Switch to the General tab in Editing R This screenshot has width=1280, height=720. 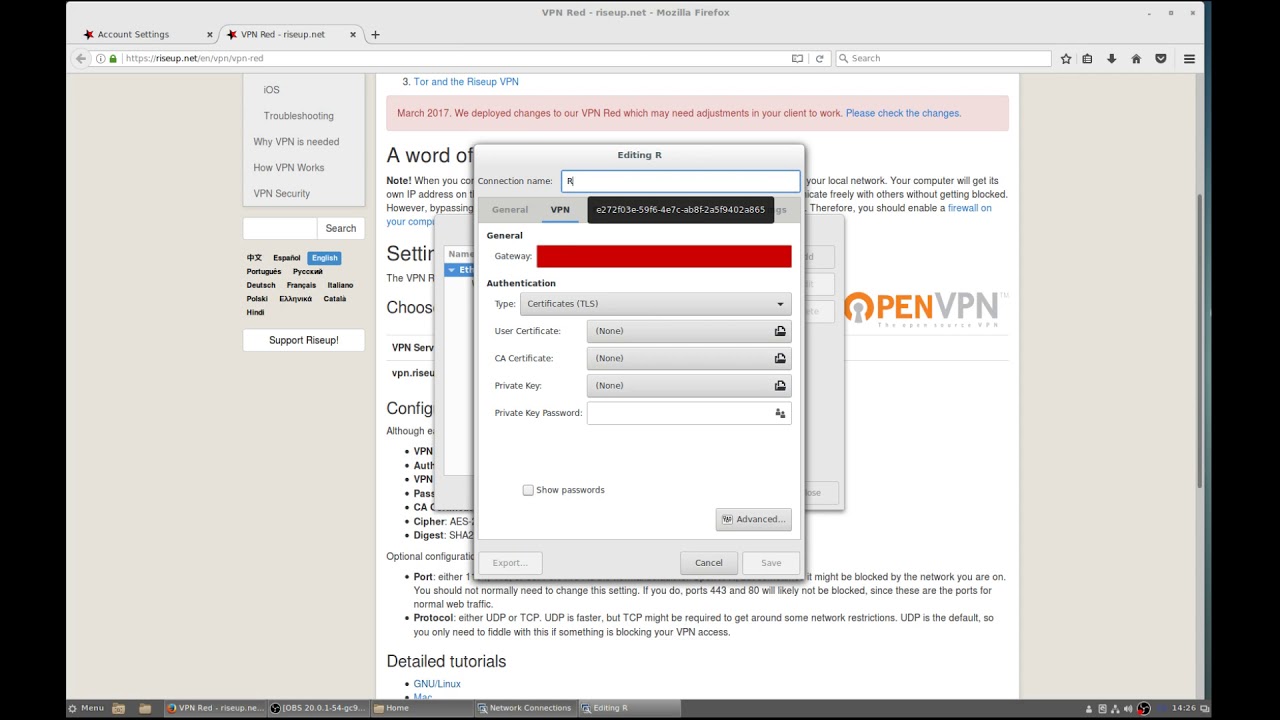pos(510,210)
